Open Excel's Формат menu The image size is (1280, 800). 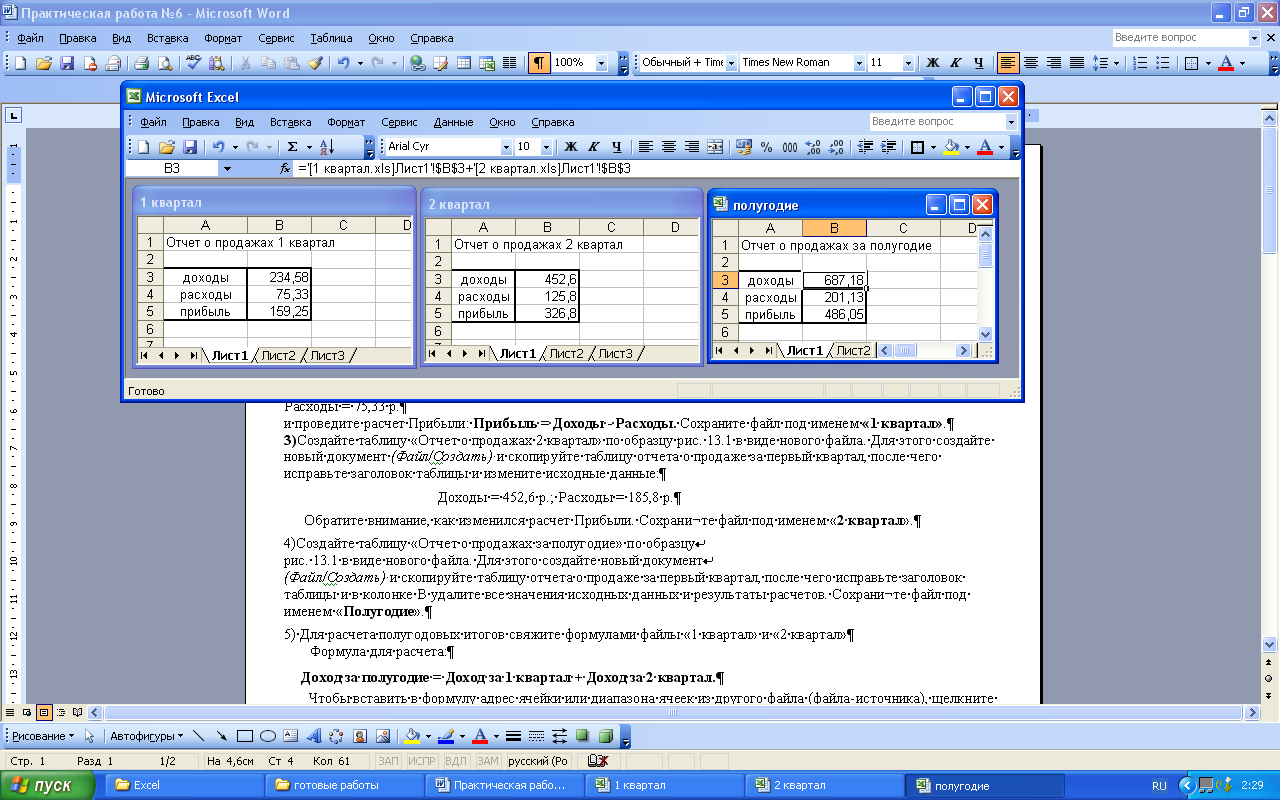(x=346, y=122)
